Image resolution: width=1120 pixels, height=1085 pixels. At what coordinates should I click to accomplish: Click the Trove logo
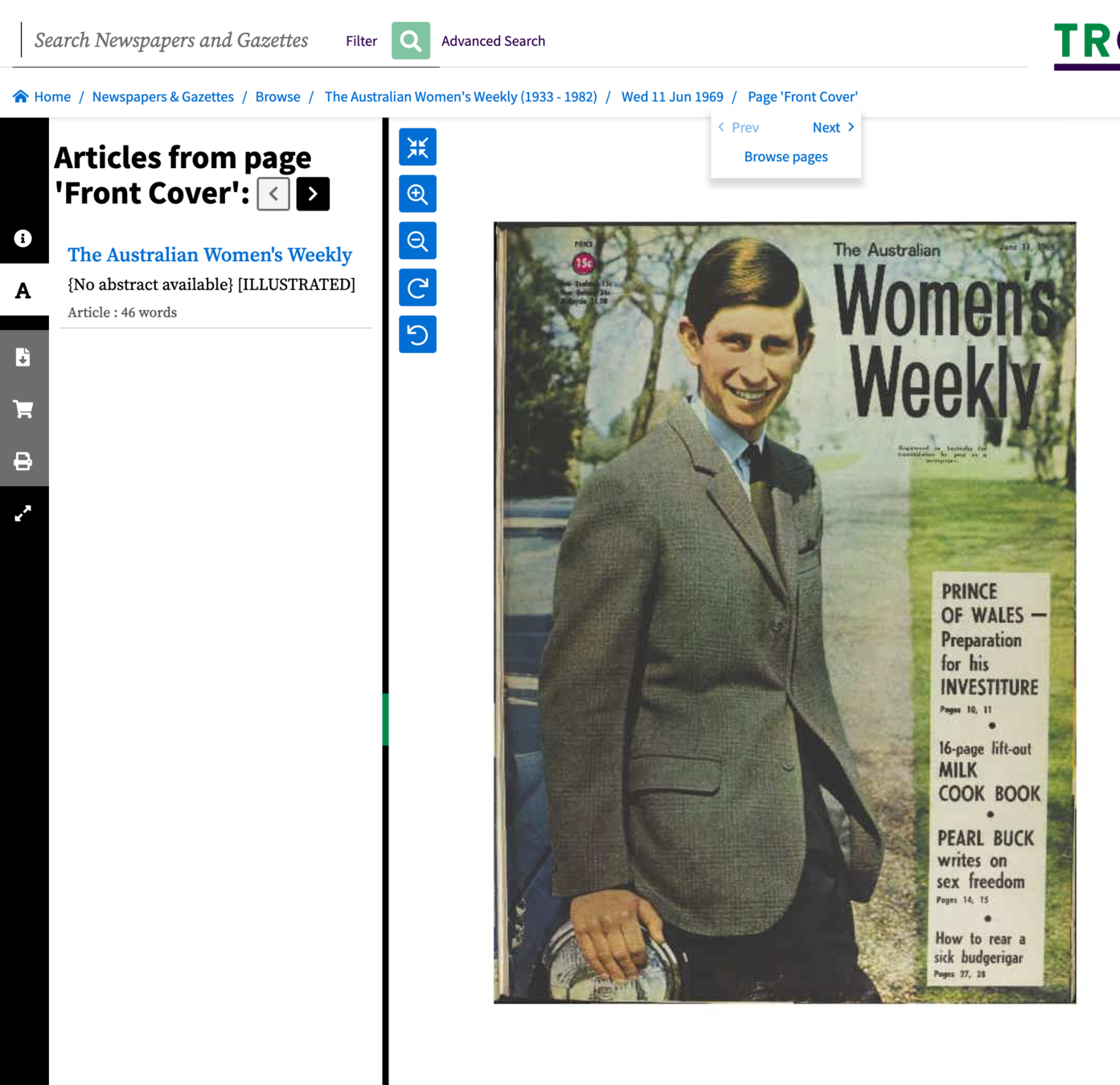1087,45
